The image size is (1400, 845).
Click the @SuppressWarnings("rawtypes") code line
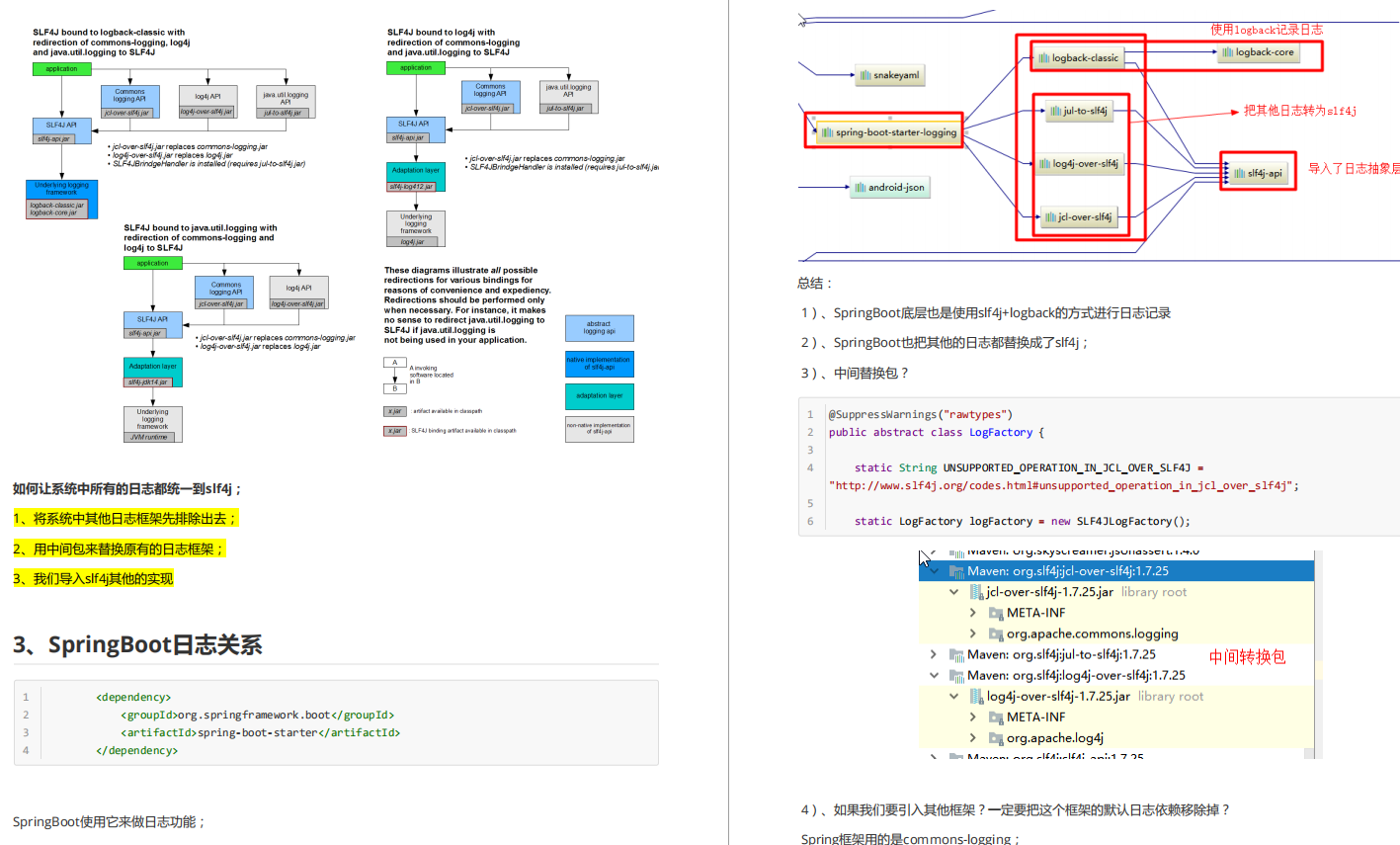pos(921,414)
